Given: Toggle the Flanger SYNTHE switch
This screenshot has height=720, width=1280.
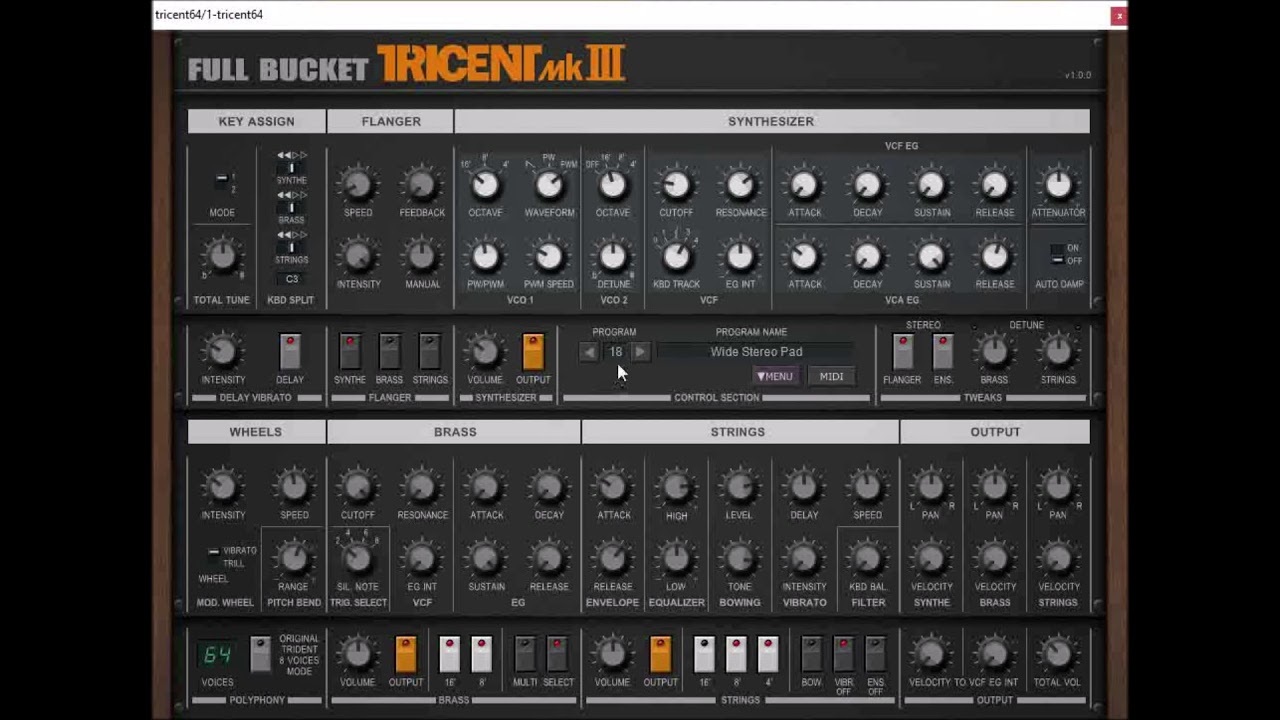Looking at the screenshot, I should [350, 352].
